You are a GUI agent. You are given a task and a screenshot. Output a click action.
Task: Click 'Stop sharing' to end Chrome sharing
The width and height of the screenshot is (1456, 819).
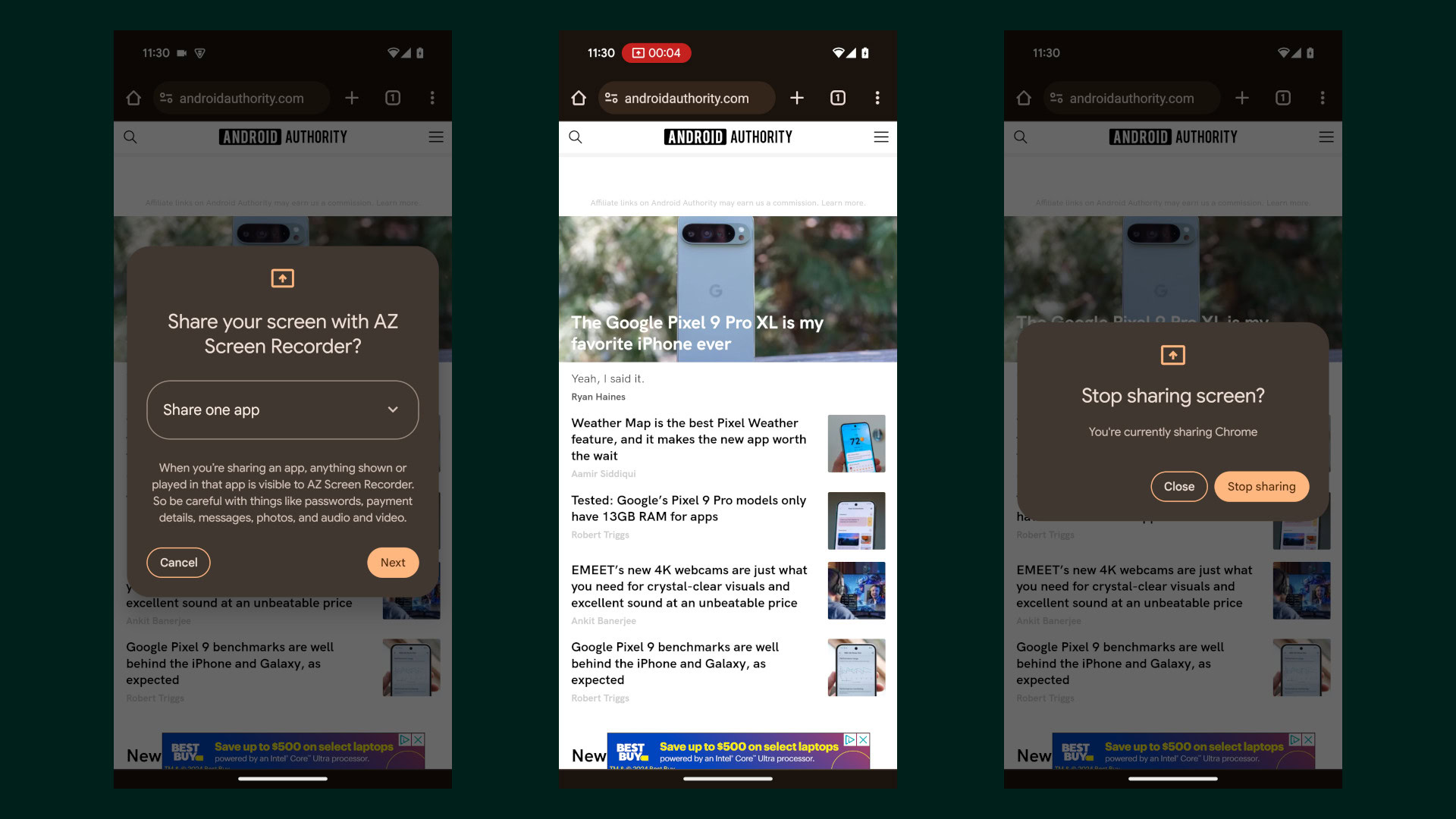(1261, 486)
